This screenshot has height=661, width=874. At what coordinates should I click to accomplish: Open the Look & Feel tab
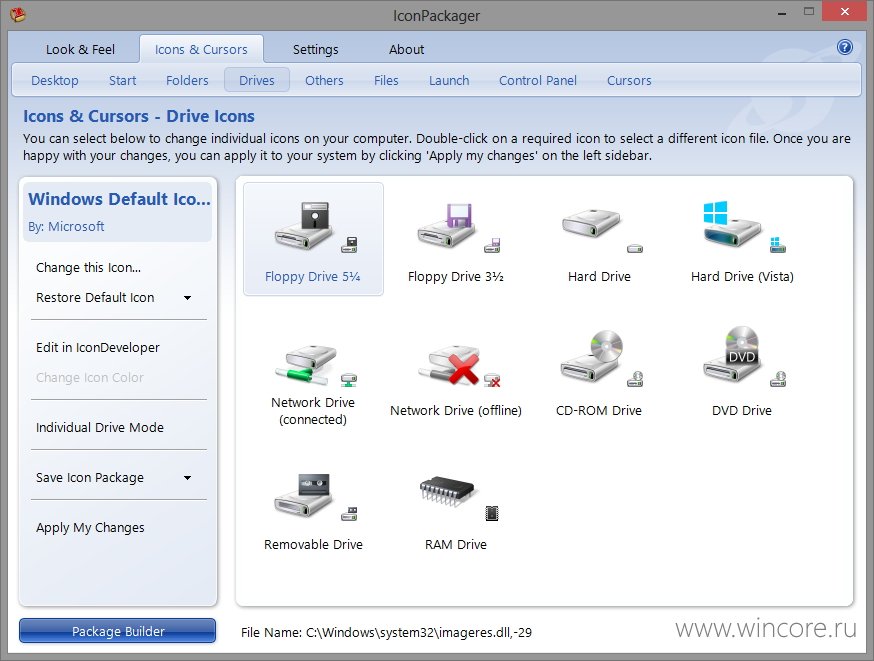coord(80,50)
